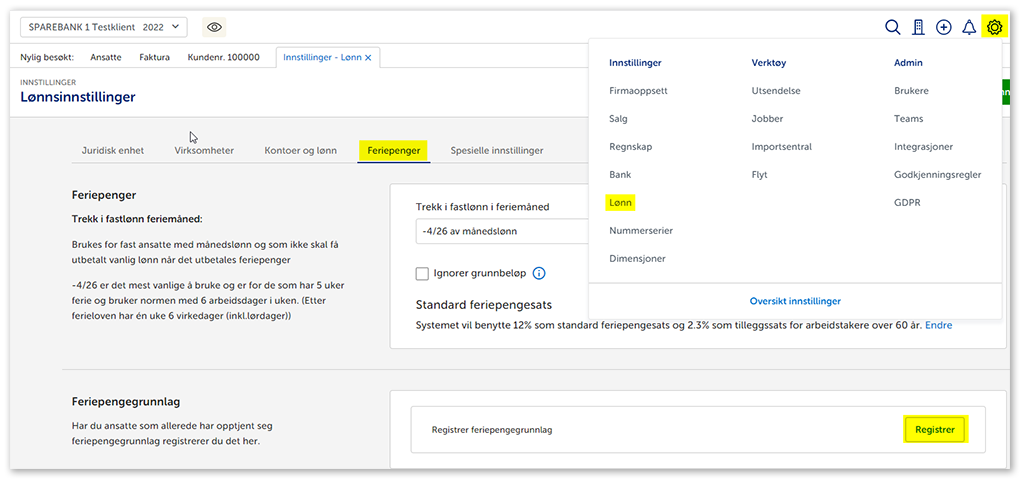
Task: Open the notifications bell icon
Action: tap(968, 27)
